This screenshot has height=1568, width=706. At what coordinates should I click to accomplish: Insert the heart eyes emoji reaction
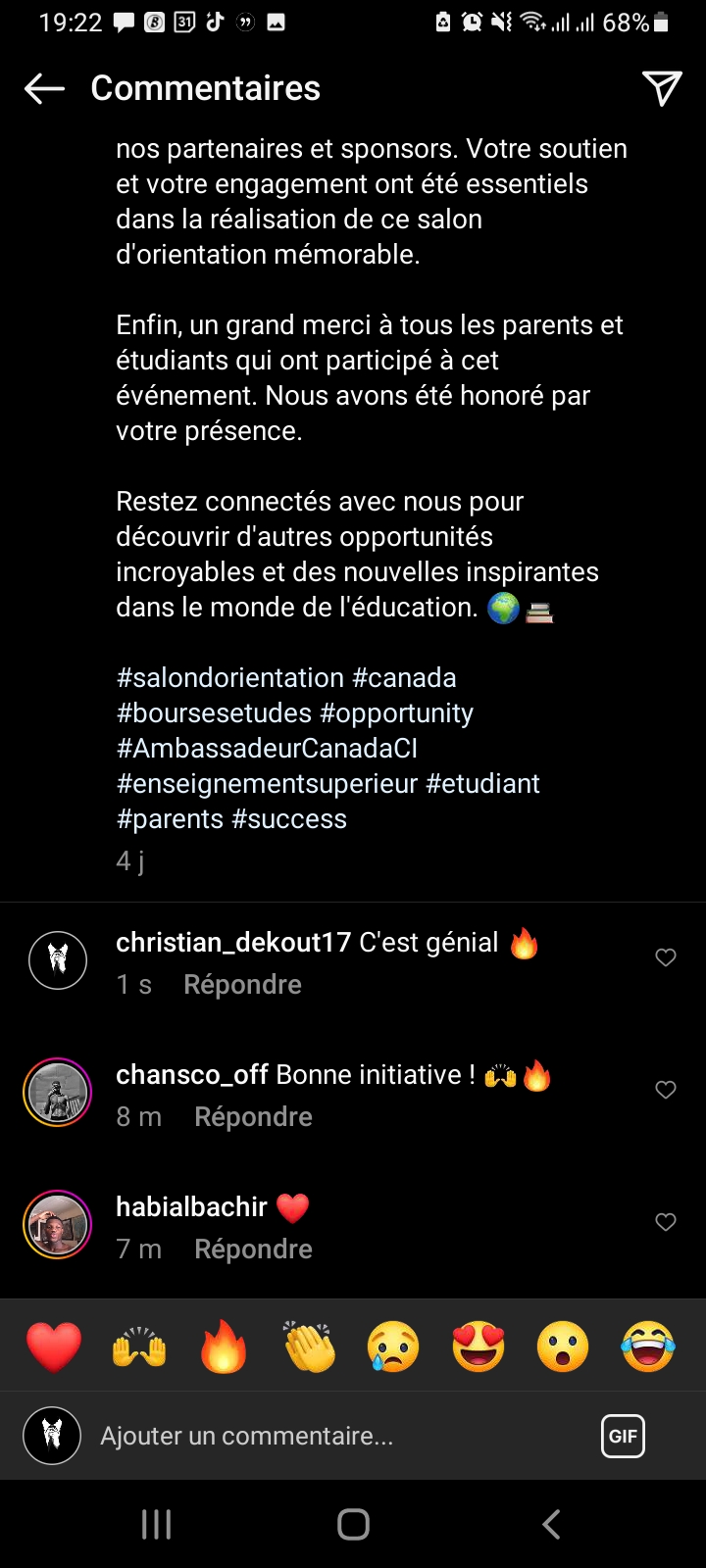pyautogui.click(x=479, y=1346)
